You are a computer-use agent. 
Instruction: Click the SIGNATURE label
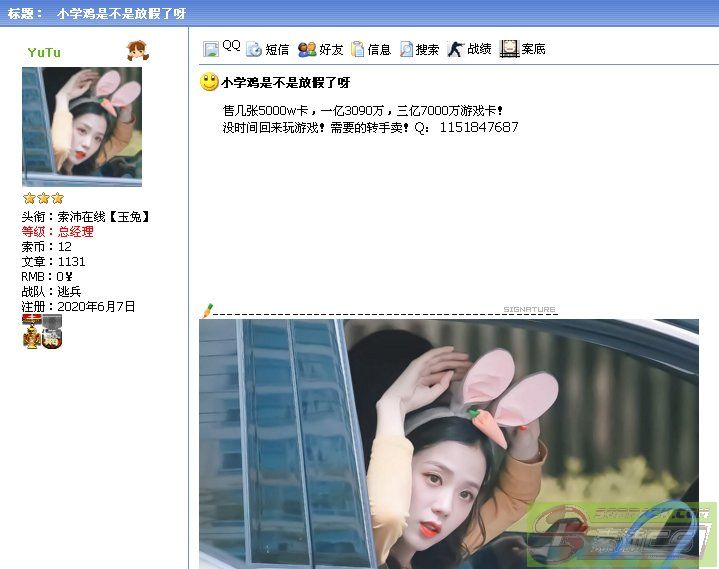[x=529, y=309]
